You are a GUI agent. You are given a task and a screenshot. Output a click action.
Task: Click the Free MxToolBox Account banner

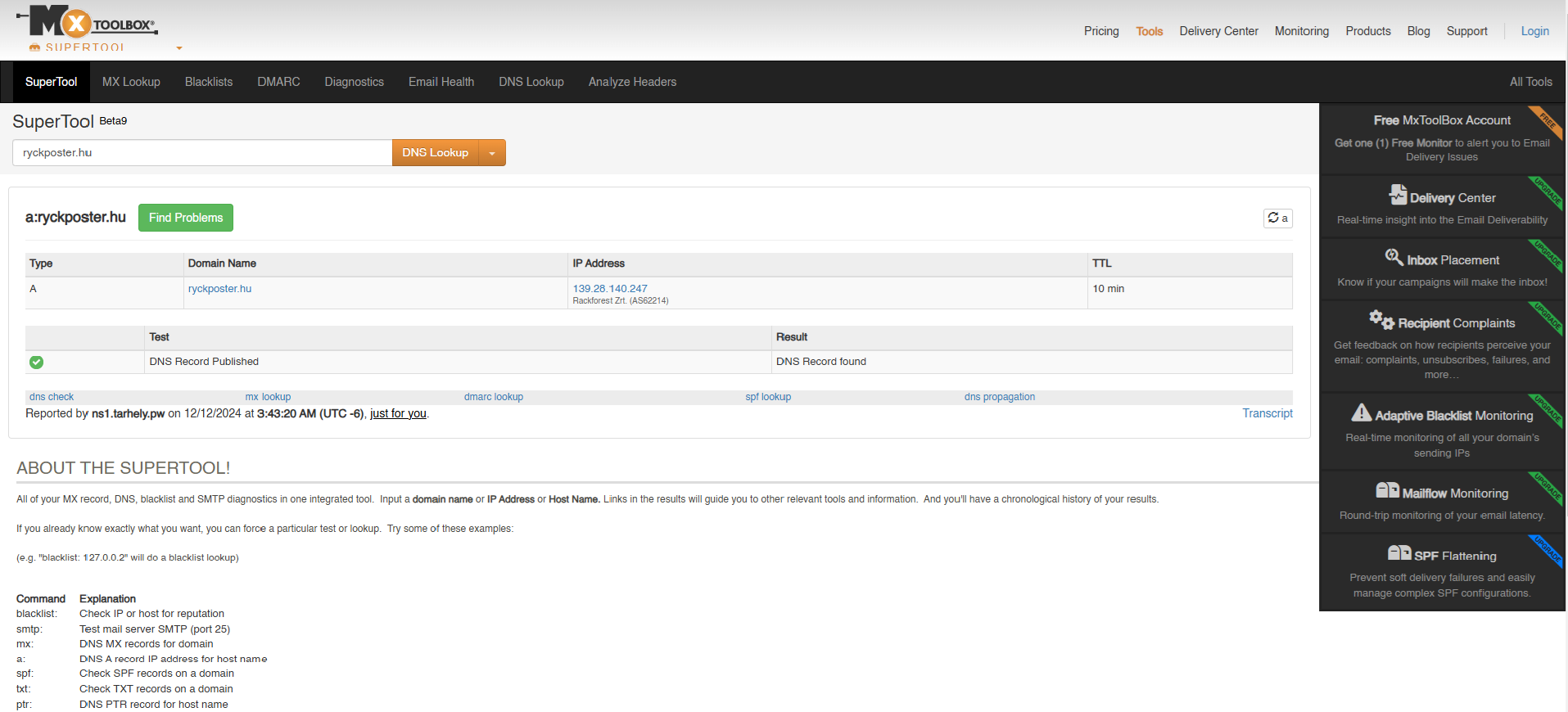click(x=1442, y=138)
